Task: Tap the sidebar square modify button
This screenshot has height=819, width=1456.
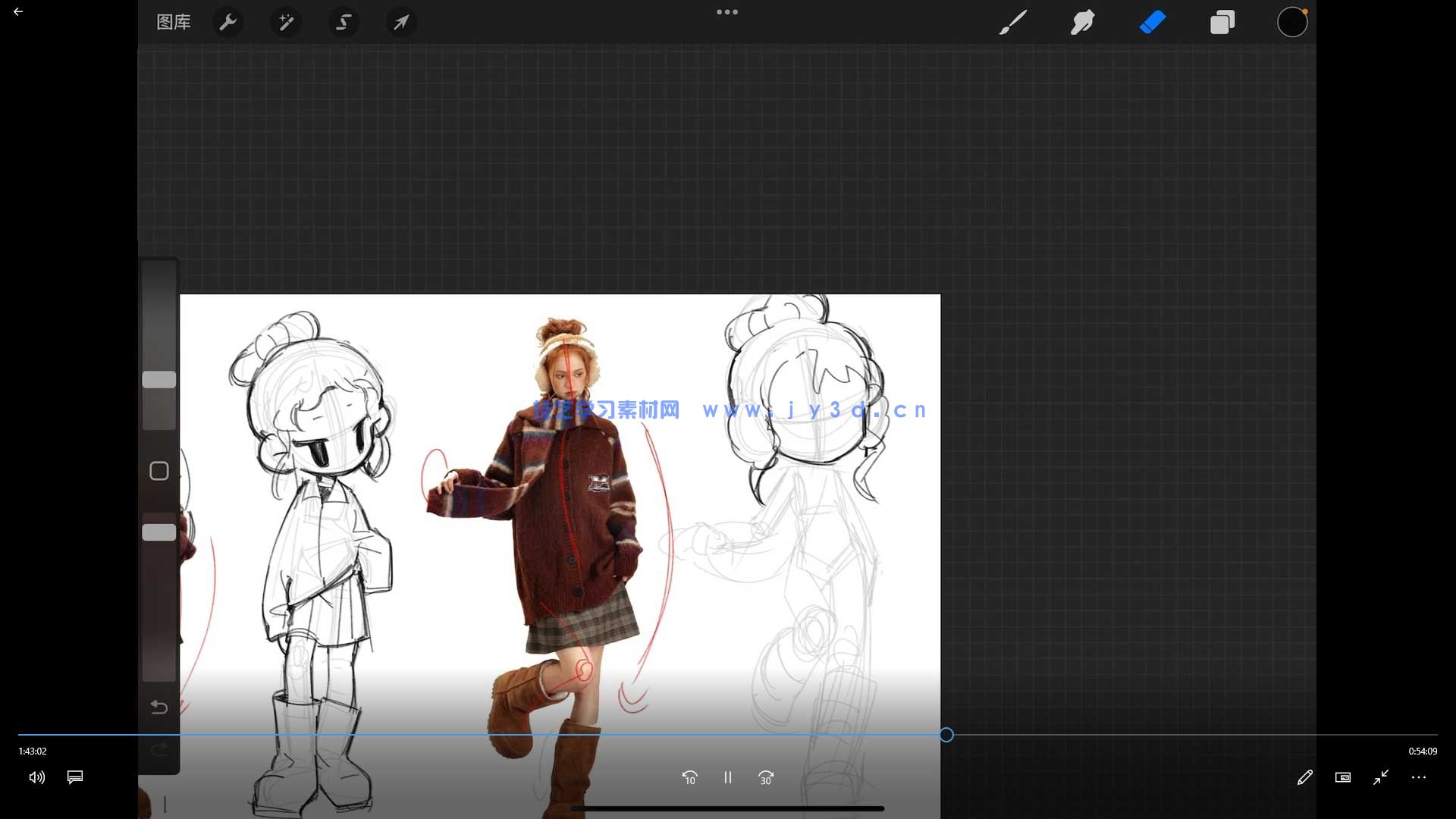Action: 159,471
